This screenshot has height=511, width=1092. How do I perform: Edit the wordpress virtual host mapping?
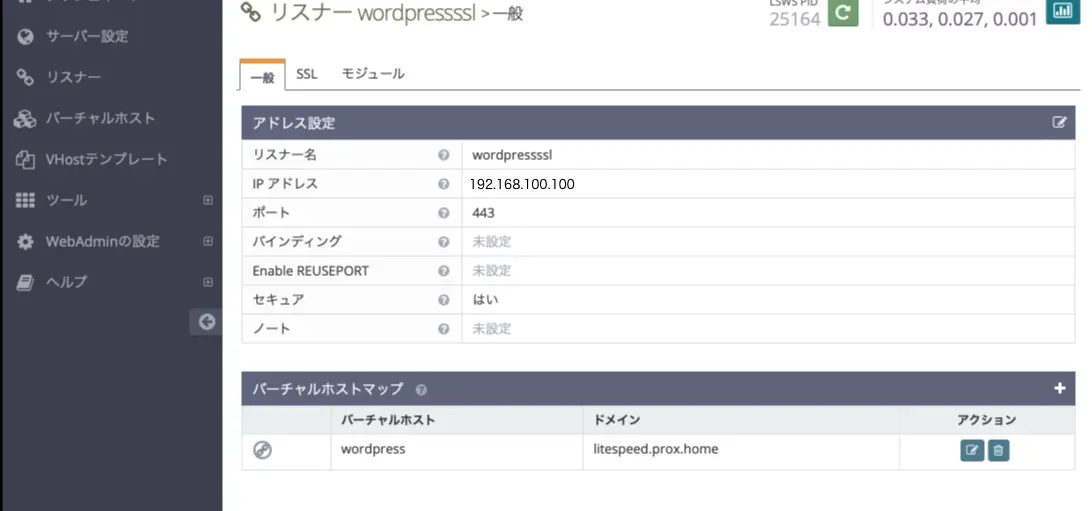972,450
